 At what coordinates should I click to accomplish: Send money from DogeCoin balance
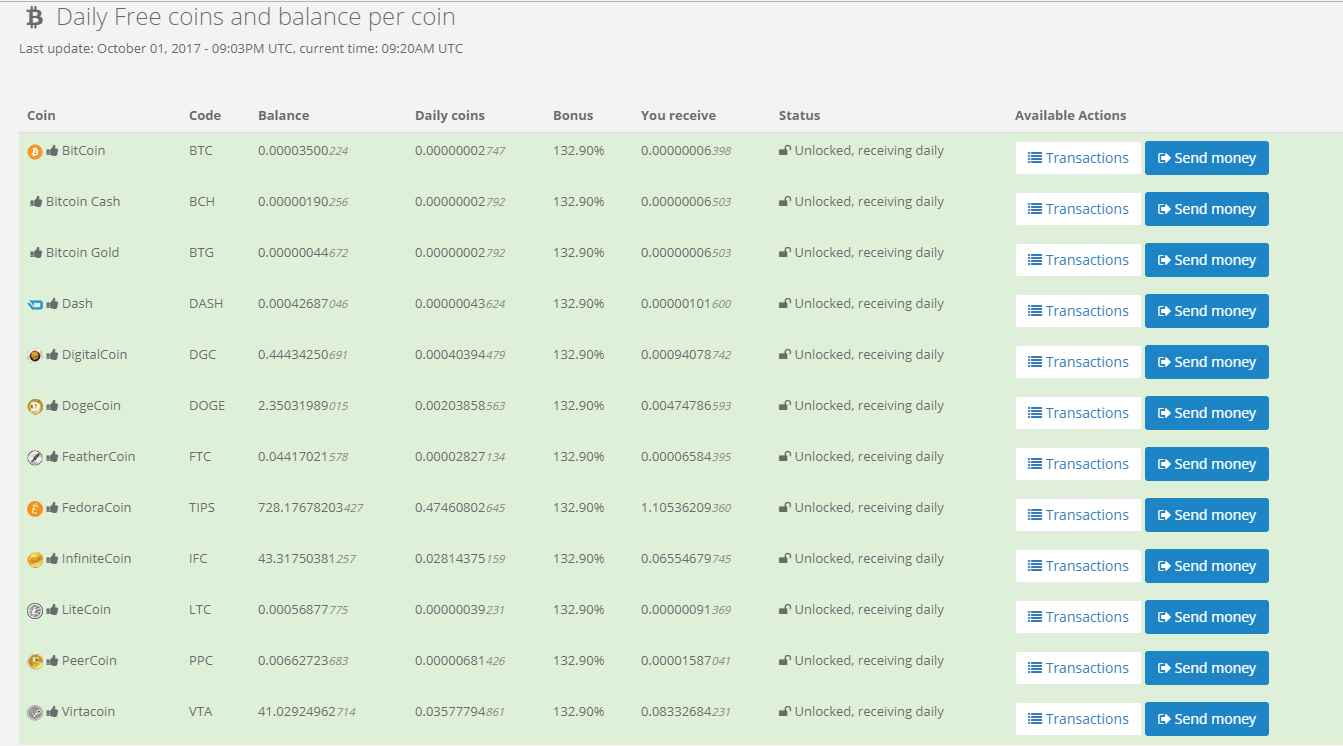(1207, 413)
